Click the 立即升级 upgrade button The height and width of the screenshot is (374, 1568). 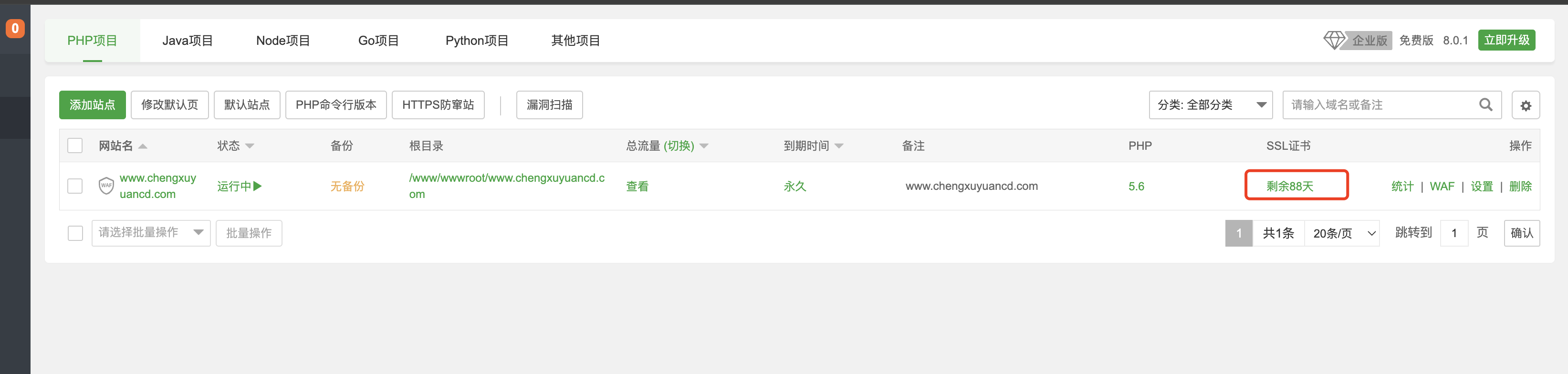(x=1506, y=40)
